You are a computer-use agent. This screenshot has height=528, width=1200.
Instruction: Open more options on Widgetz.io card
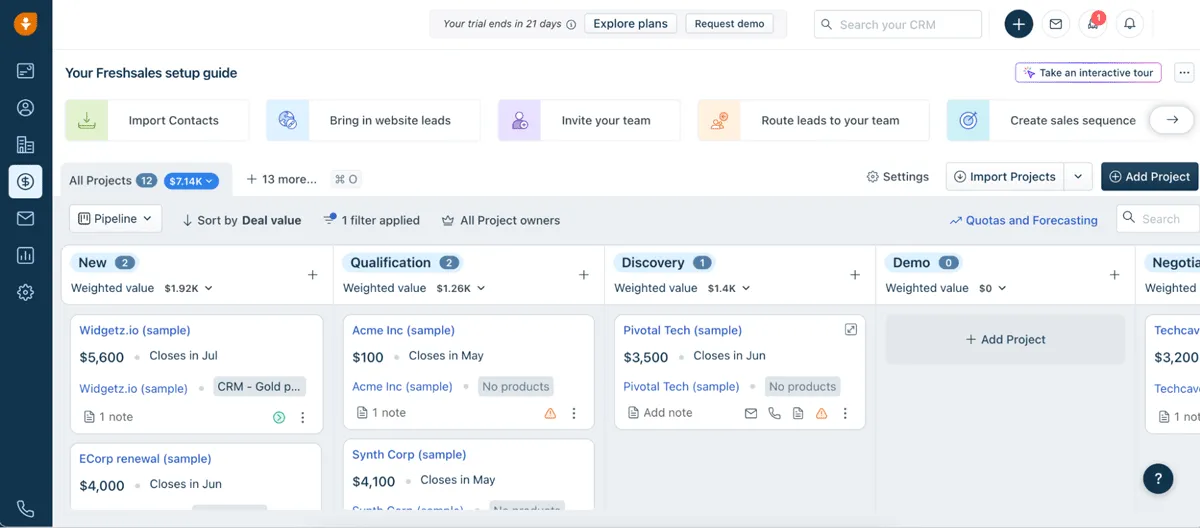tap(303, 417)
